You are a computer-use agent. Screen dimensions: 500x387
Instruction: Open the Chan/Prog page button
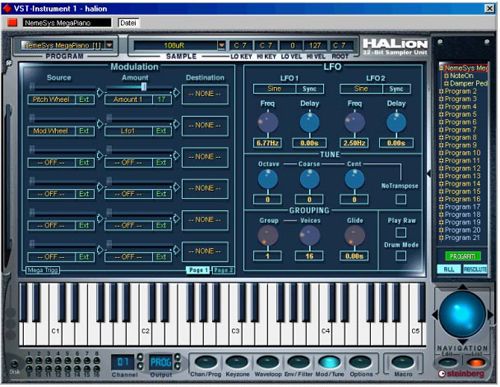206,362
